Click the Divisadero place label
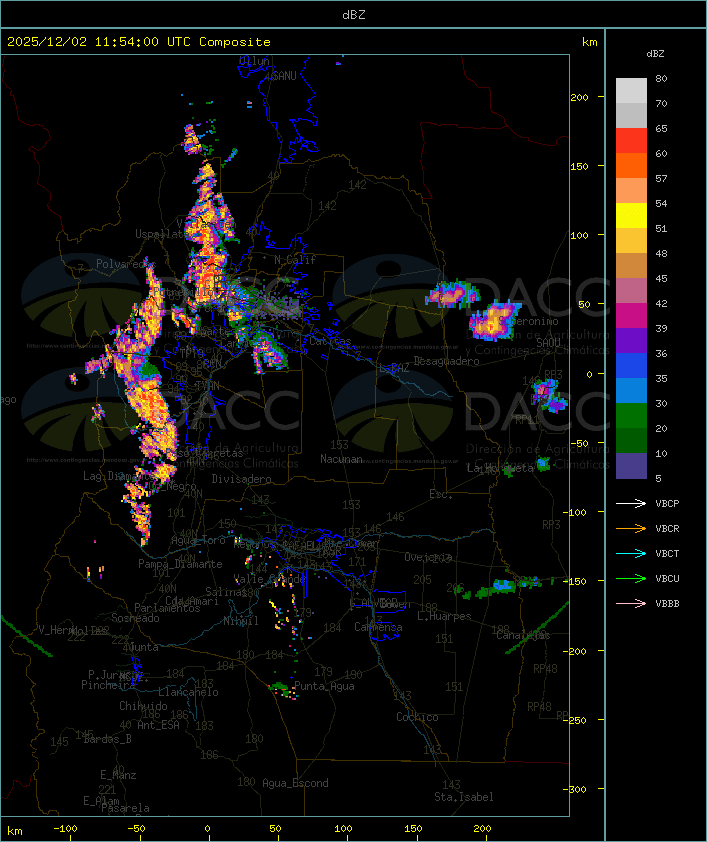The height and width of the screenshot is (842, 707). 242,478
